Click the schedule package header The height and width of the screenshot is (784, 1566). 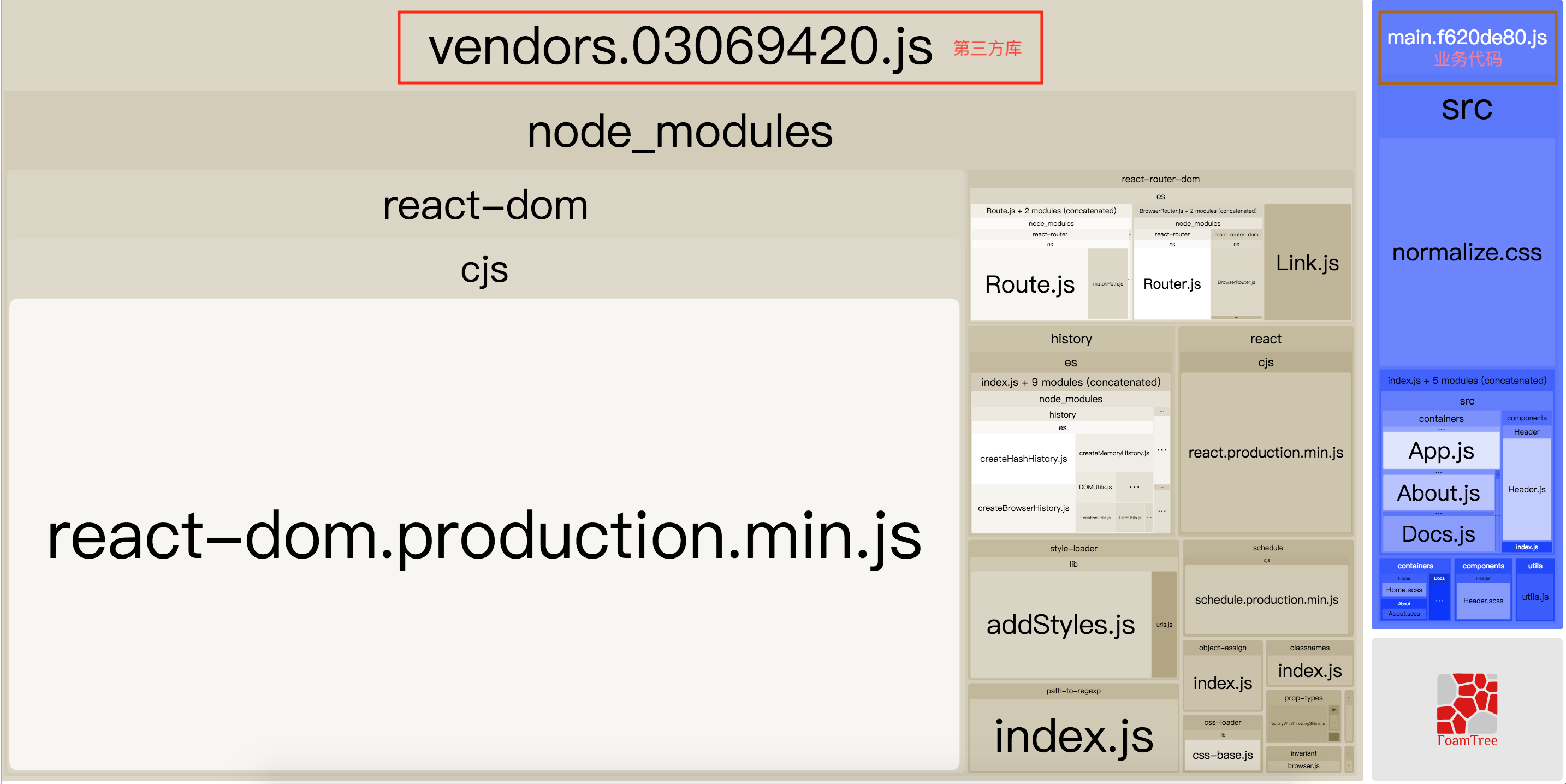pos(1267,548)
